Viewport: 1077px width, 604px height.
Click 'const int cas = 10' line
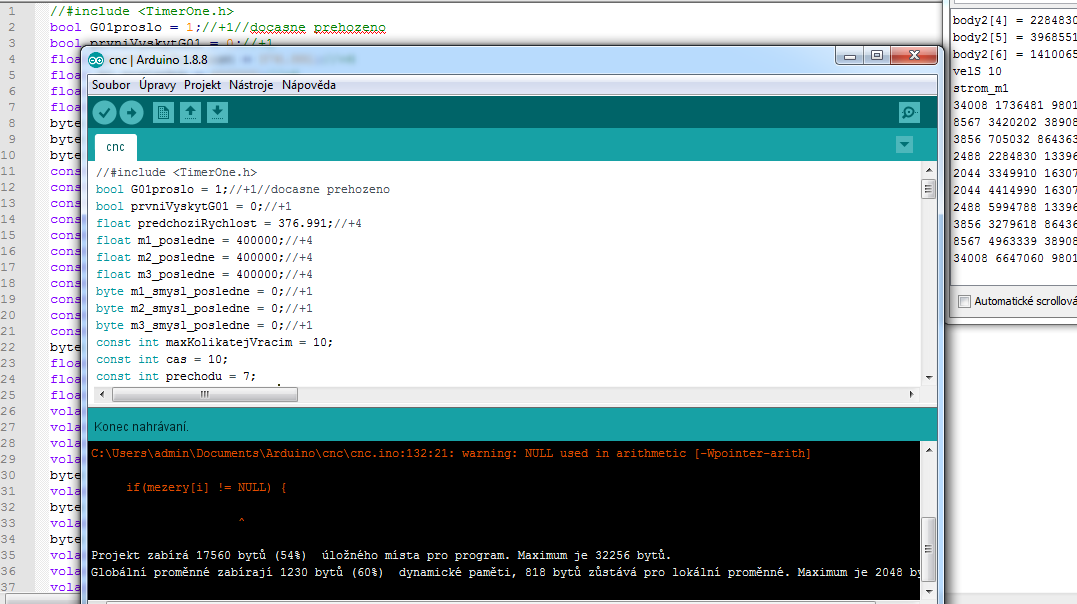(161, 359)
